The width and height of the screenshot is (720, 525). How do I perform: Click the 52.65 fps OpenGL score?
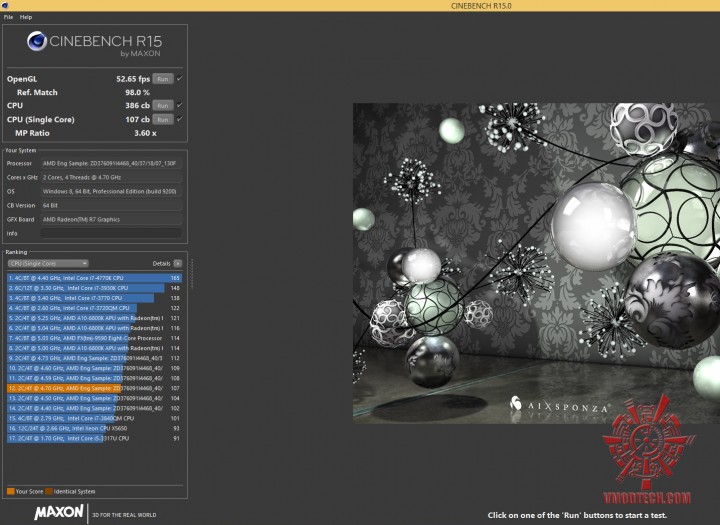click(133, 79)
